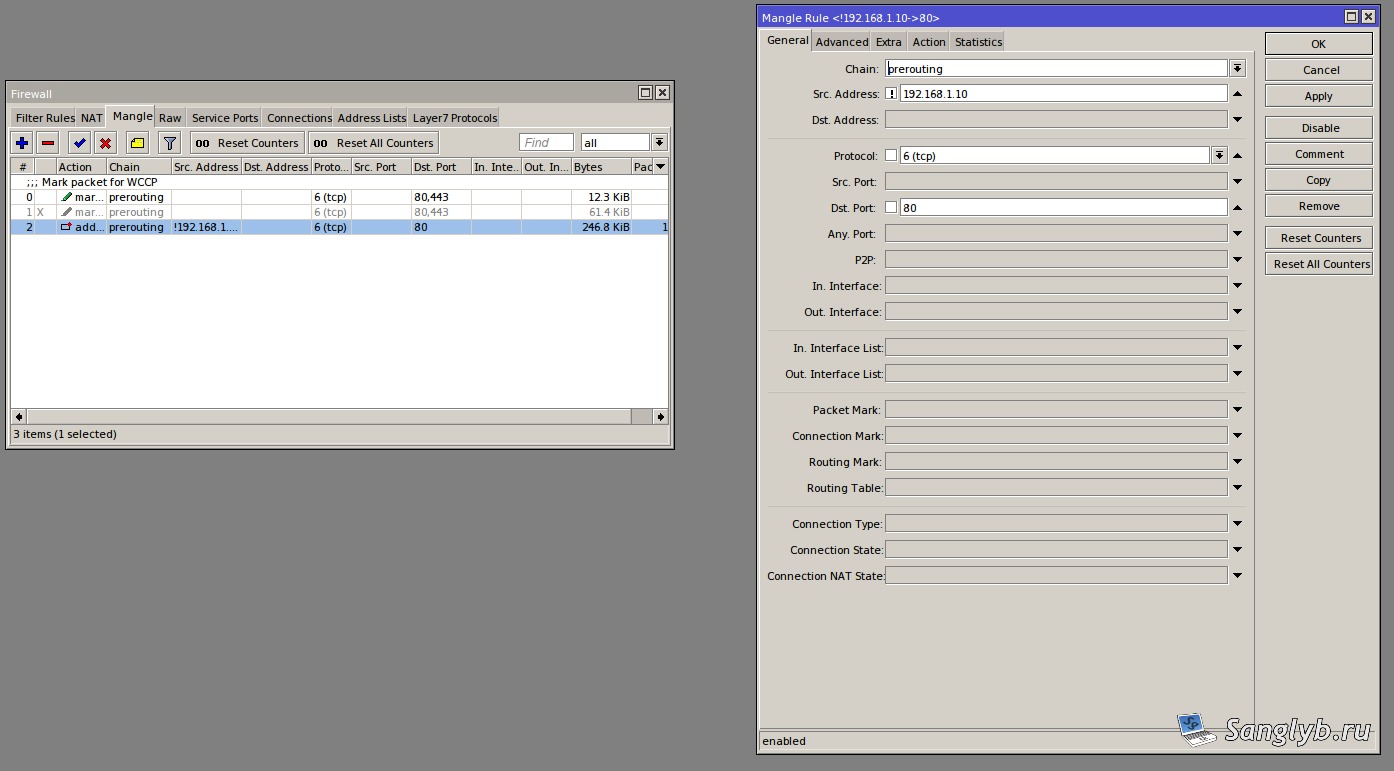The width and height of the screenshot is (1394, 771).
Task: Expand the Packet Mark field arrow
Action: tap(1237, 409)
